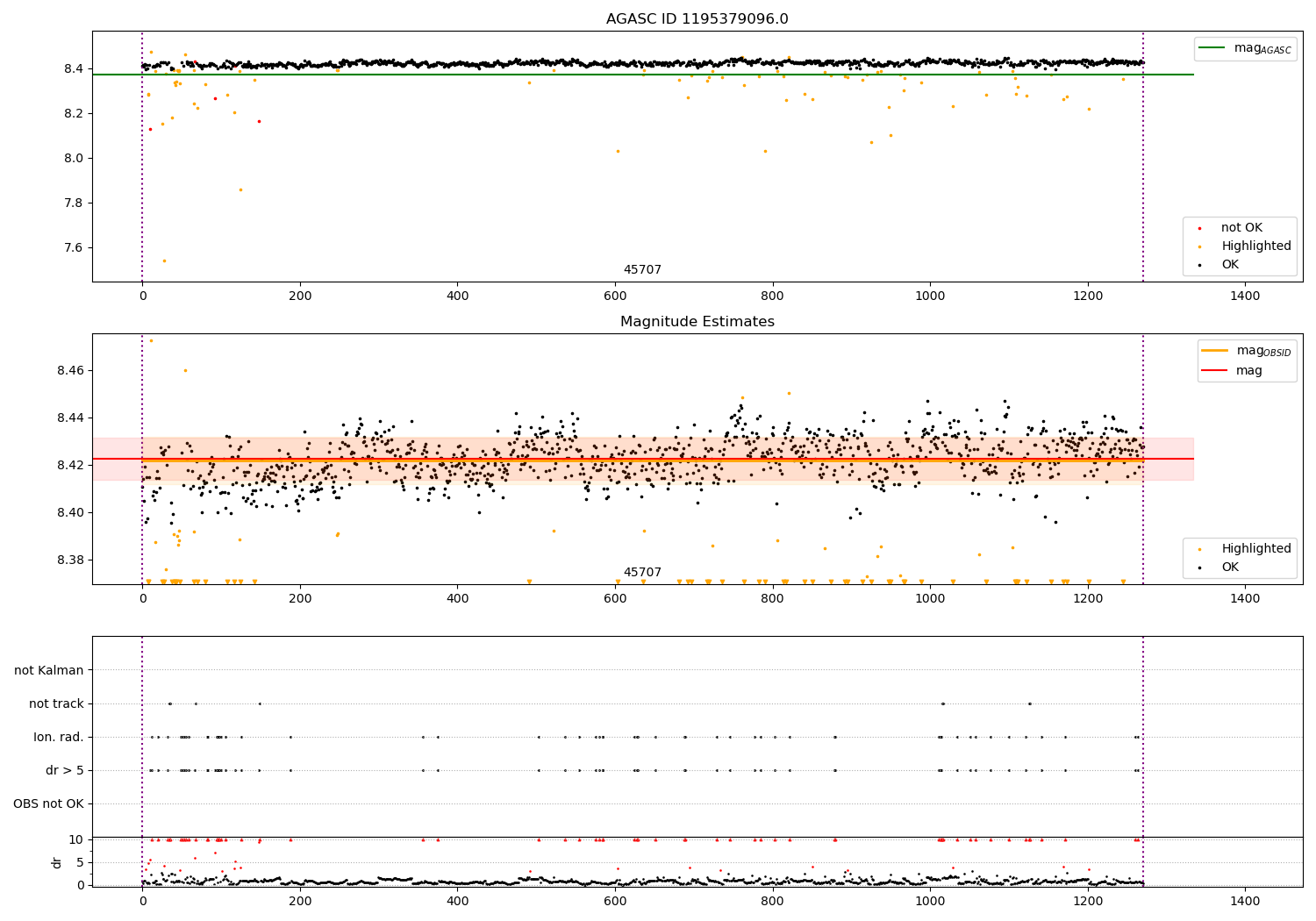Screen dimensions: 1316x921
Task: Click the 600 x-tick under Magnitude Estimates plot
Action: pos(615,599)
